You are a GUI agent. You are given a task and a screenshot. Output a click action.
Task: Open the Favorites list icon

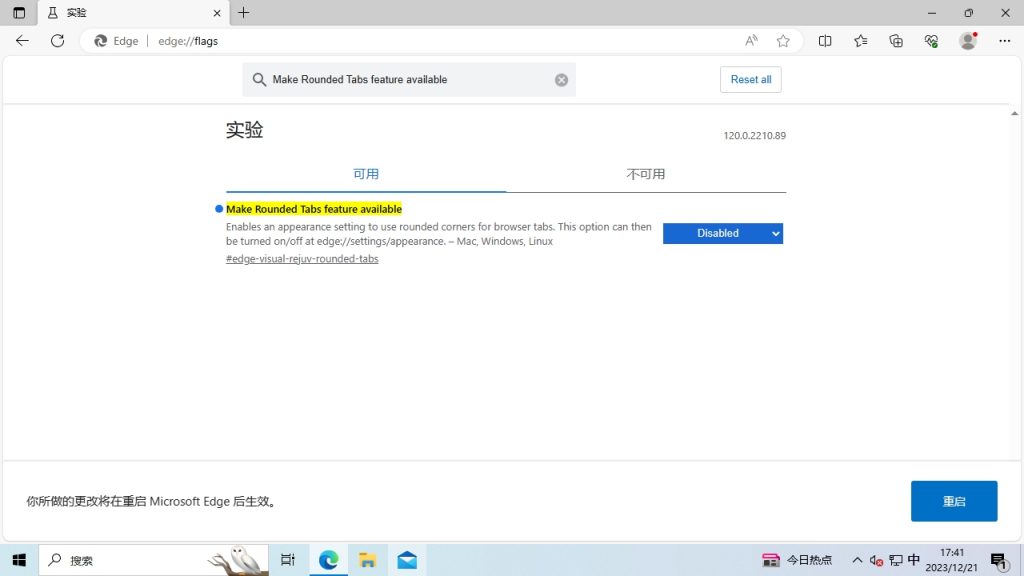(x=861, y=40)
